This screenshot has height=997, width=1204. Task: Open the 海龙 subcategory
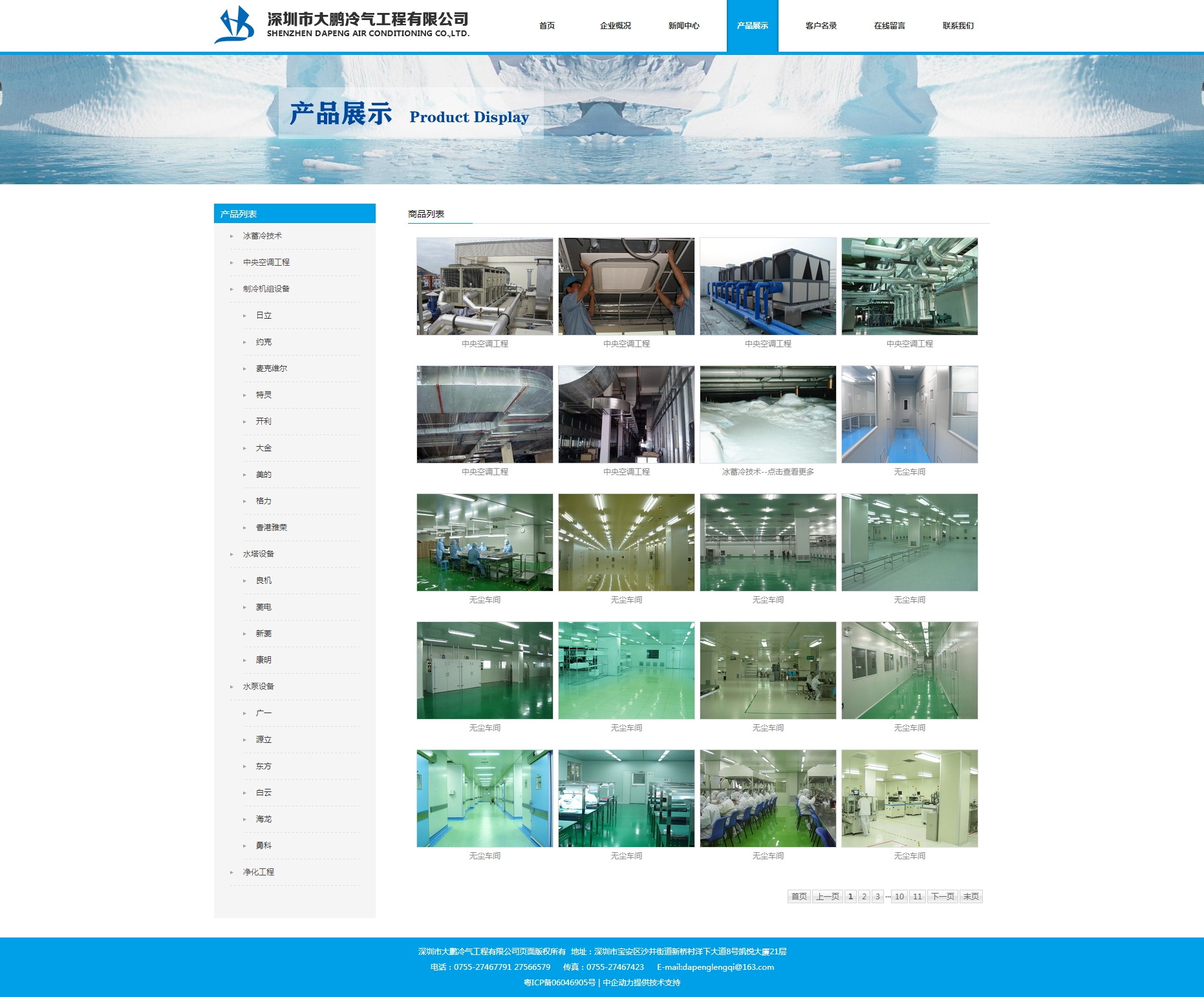tap(264, 819)
